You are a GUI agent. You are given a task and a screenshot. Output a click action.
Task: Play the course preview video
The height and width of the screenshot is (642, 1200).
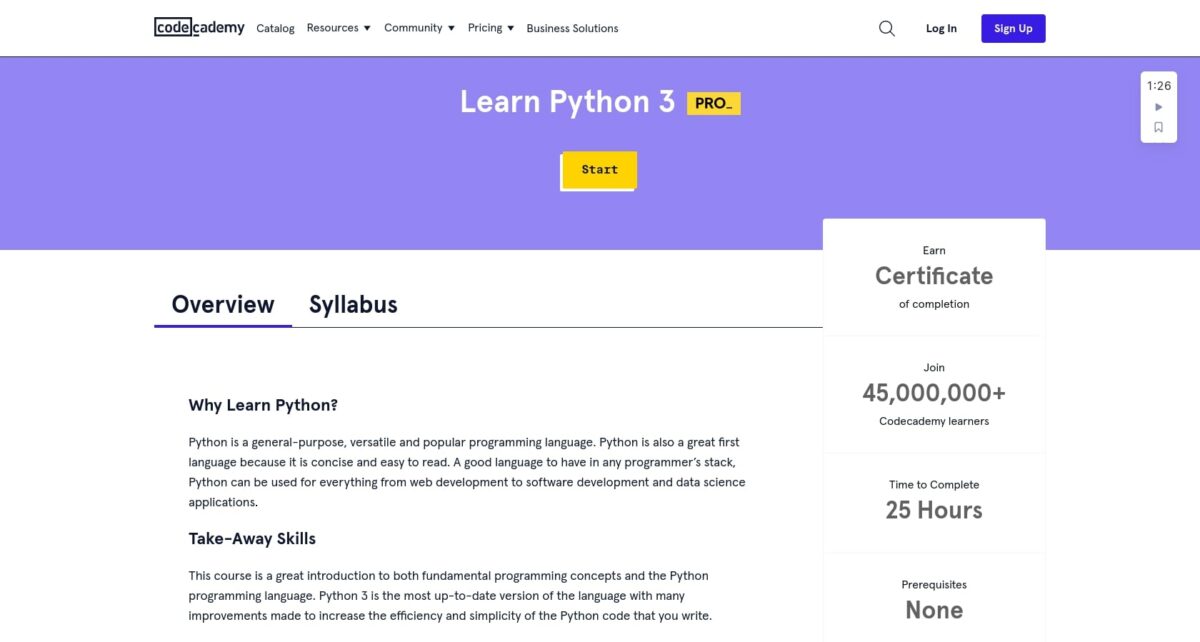1158,106
